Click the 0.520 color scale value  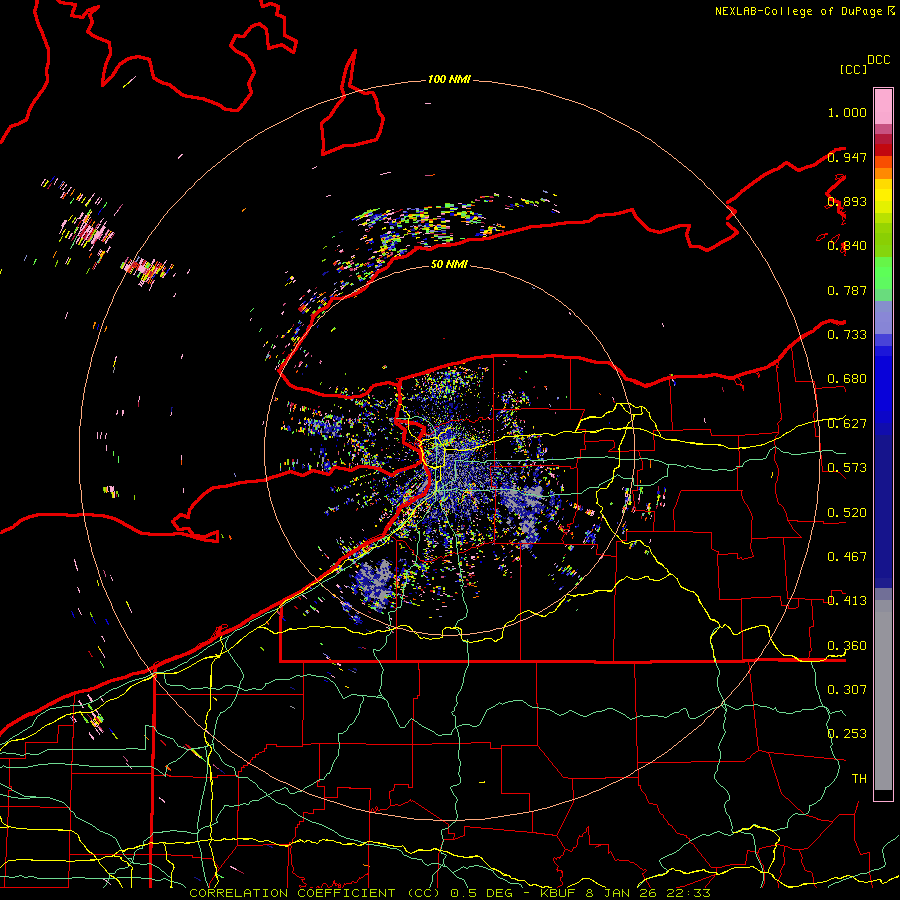click(x=847, y=513)
